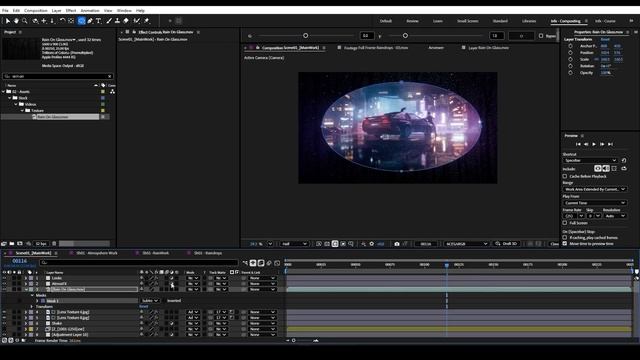Open Range Work Area dropdown
Viewport: 640px width, 360px height.
click(x=594, y=189)
